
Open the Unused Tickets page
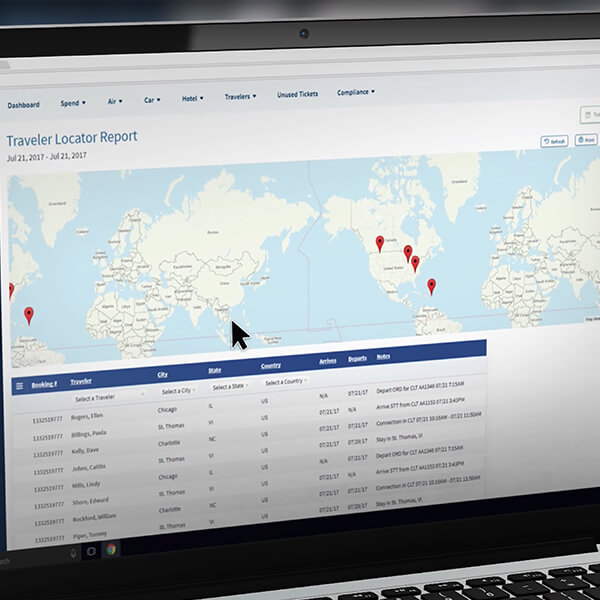pyautogui.click(x=297, y=94)
